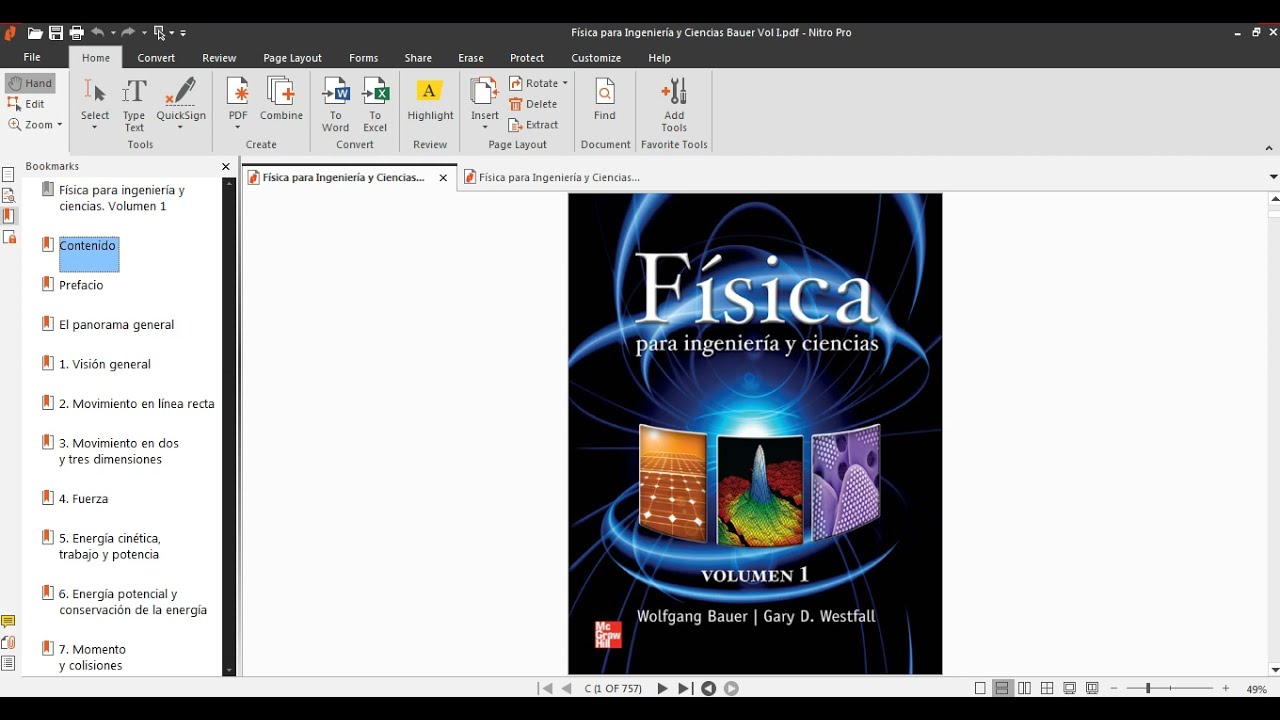
Task: Open the Customize ribbon tab
Action: (596, 58)
